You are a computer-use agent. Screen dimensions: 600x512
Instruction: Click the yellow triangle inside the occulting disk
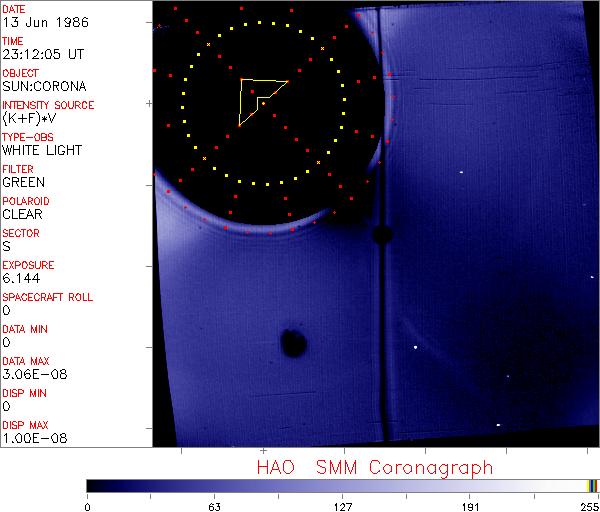pyautogui.click(x=258, y=98)
